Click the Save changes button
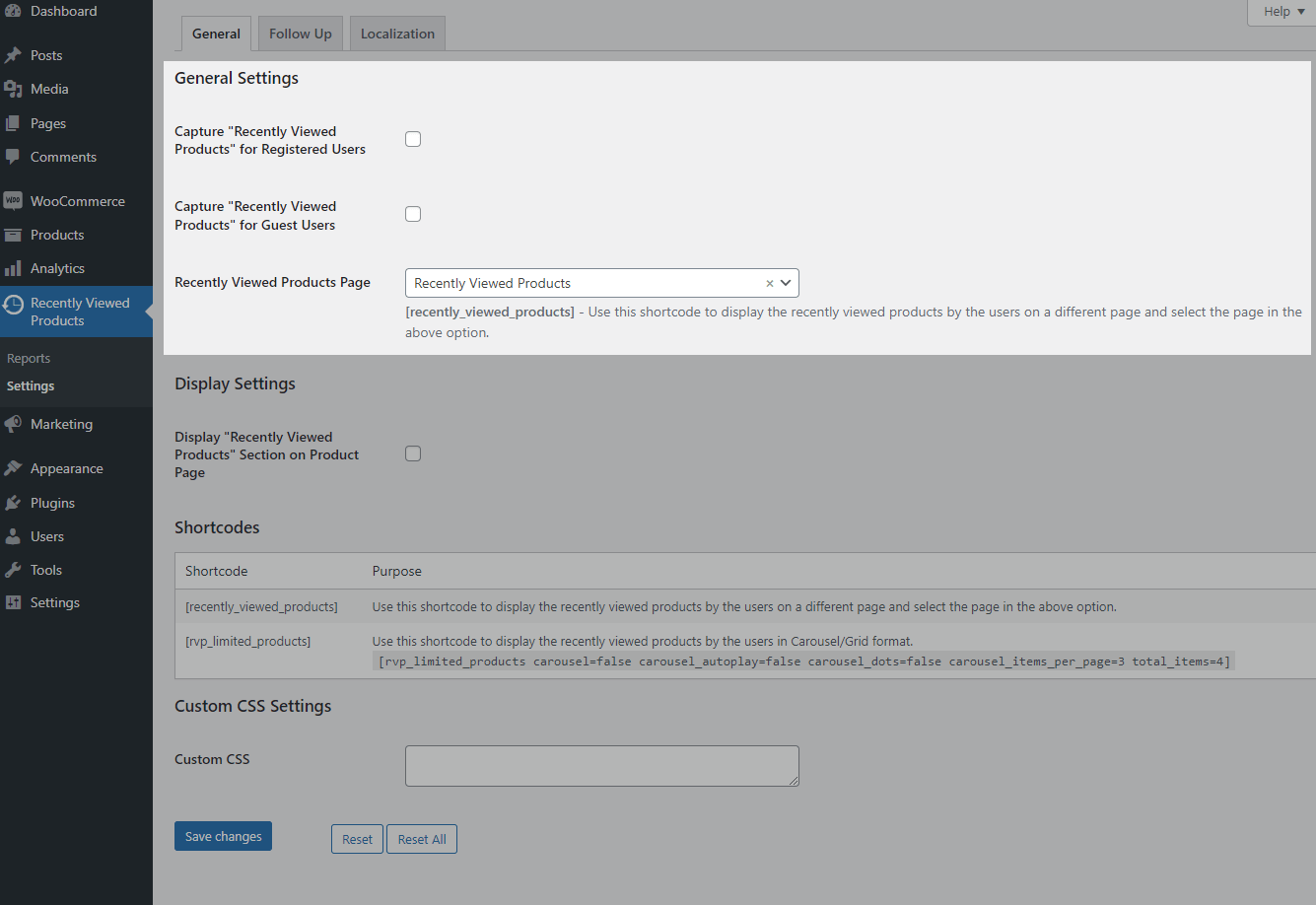The image size is (1316, 905). pyautogui.click(x=223, y=835)
